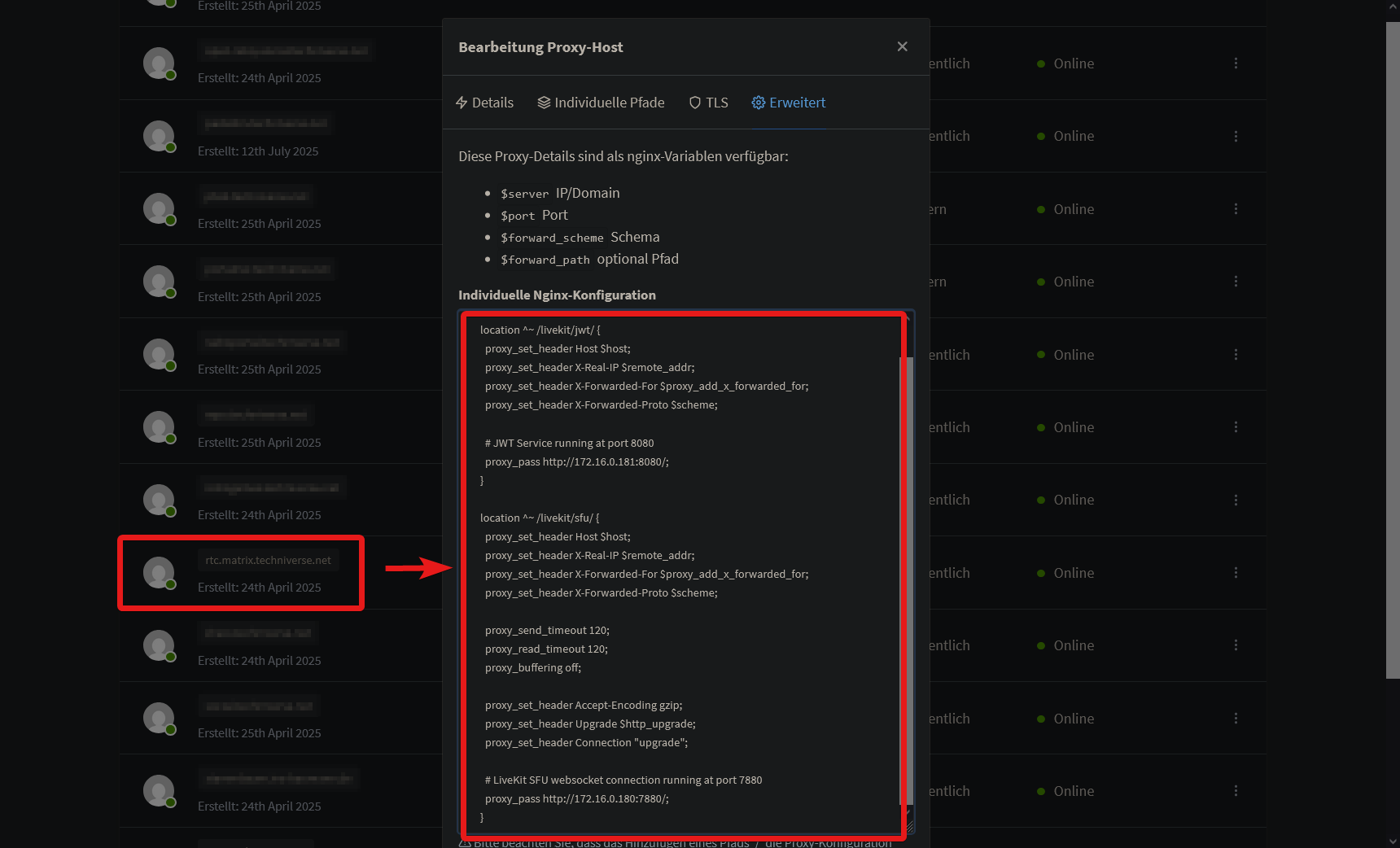Viewport: 1400px width, 848px height.
Task: Select the Erweitert tab
Action: coord(789,103)
